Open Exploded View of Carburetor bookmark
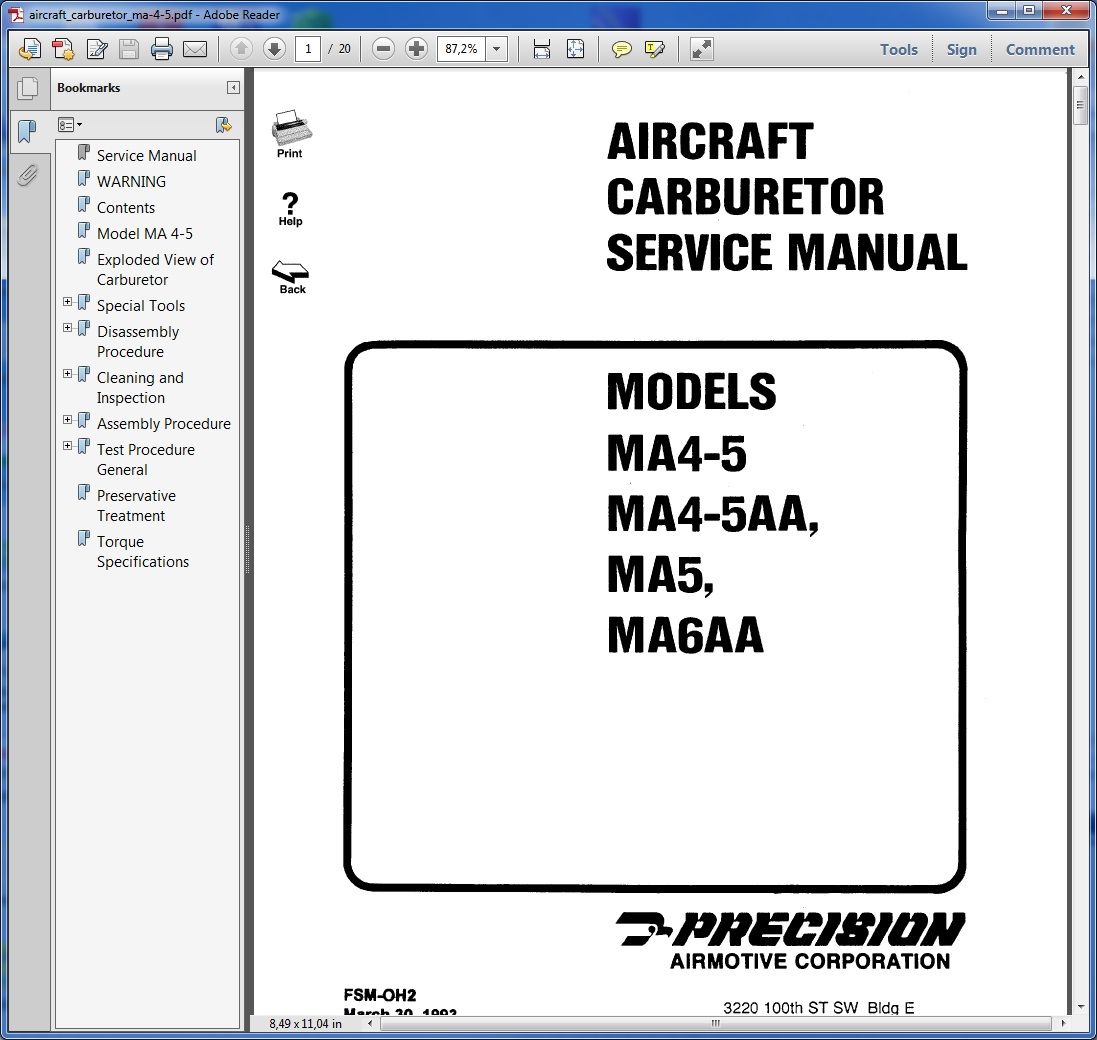Screen dimensions: 1097x1040 pos(155,269)
